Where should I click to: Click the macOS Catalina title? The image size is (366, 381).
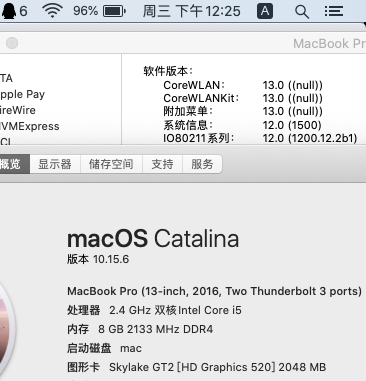(153, 239)
